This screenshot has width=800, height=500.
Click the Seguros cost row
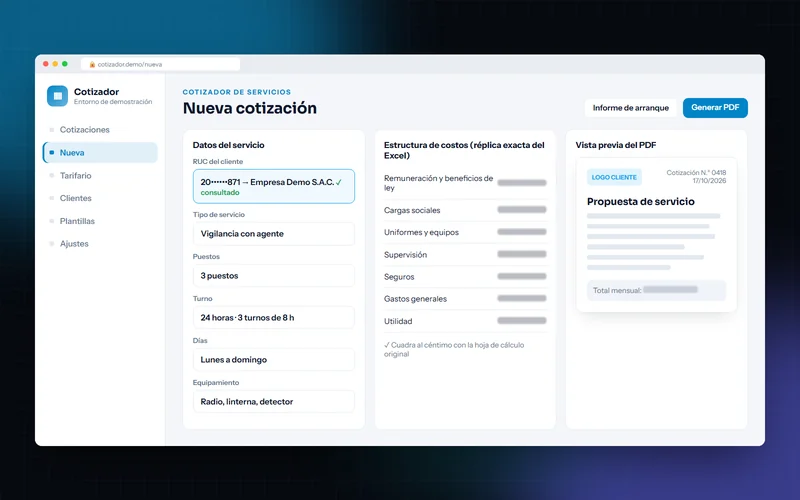(465, 277)
